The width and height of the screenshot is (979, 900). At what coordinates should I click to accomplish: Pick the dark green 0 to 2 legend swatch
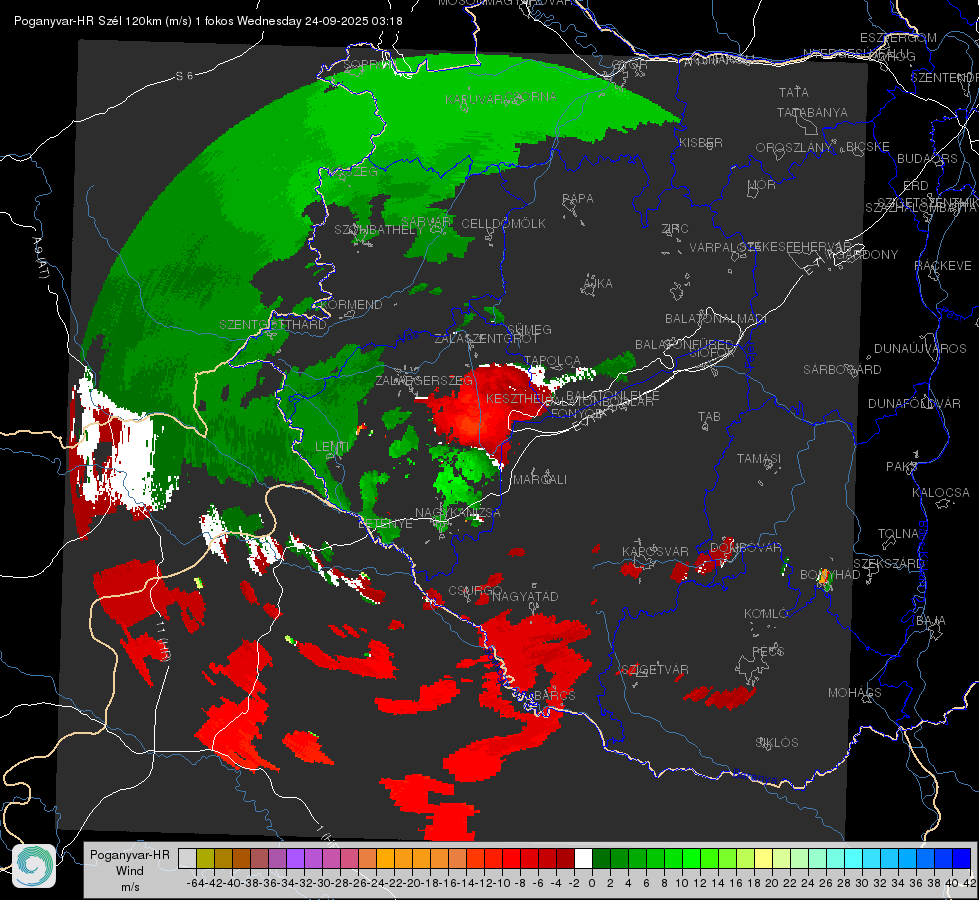[601, 858]
